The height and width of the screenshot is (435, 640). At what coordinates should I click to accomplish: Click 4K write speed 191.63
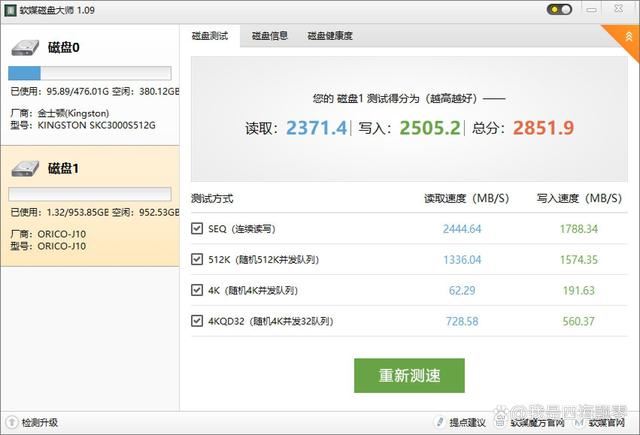tap(579, 291)
